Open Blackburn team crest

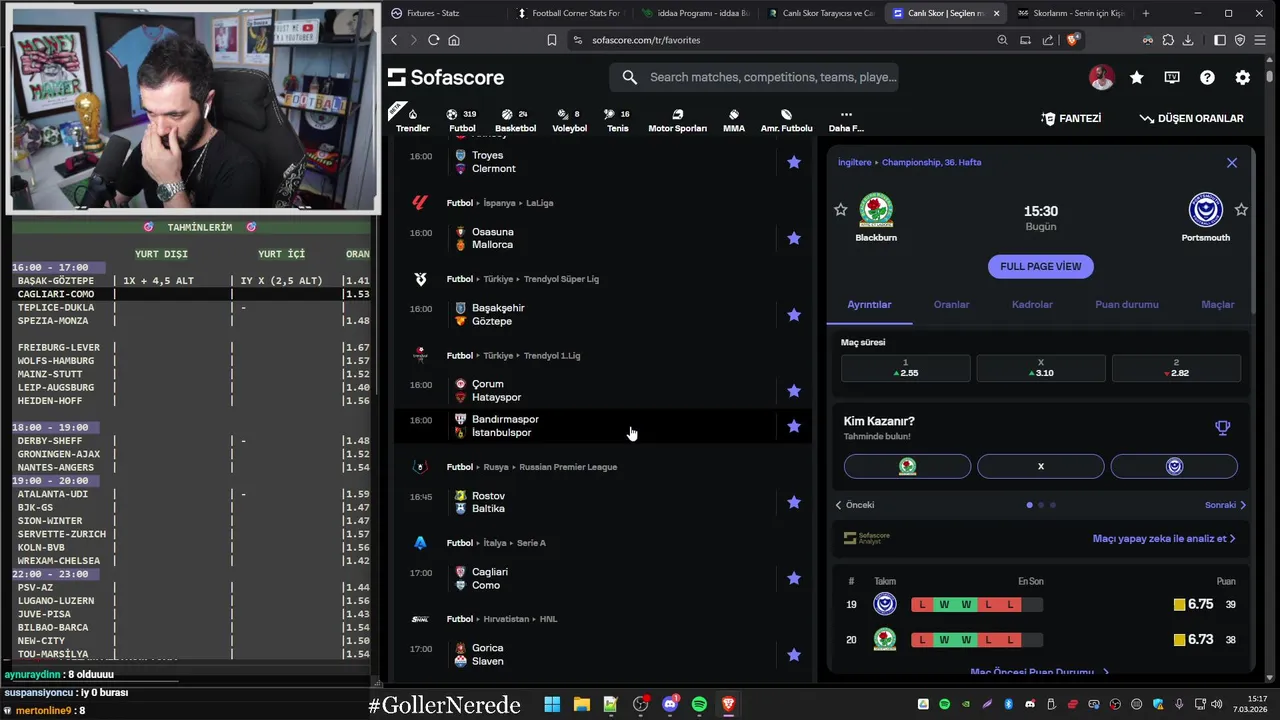(x=876, y=210)
